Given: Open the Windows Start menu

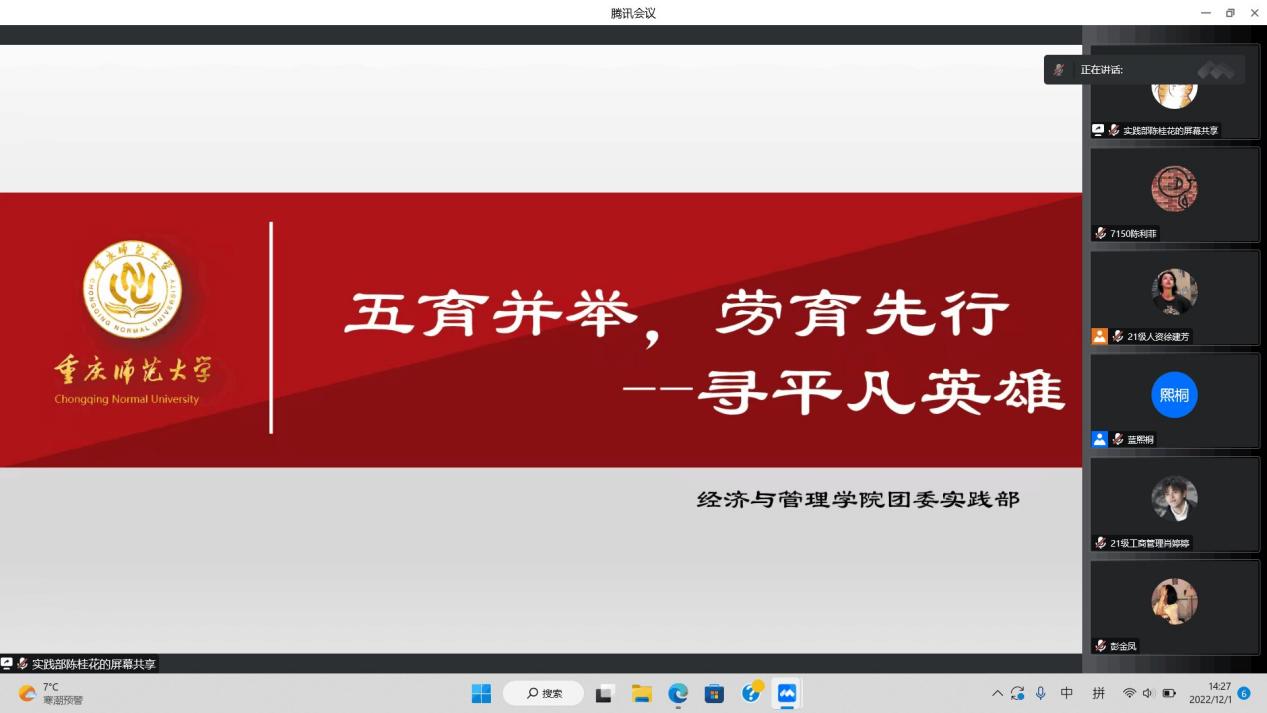Looking at the screenshot, I should click(x=481, y=693).
